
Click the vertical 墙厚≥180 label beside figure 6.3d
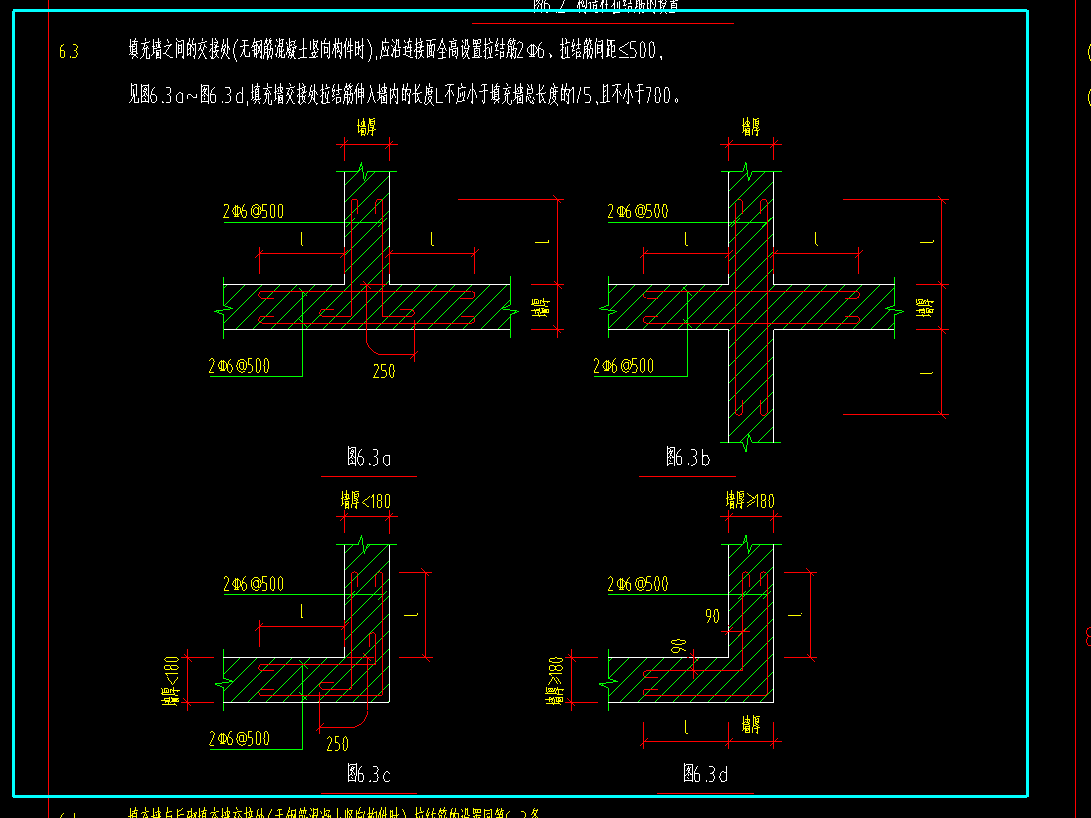[555, 681]
